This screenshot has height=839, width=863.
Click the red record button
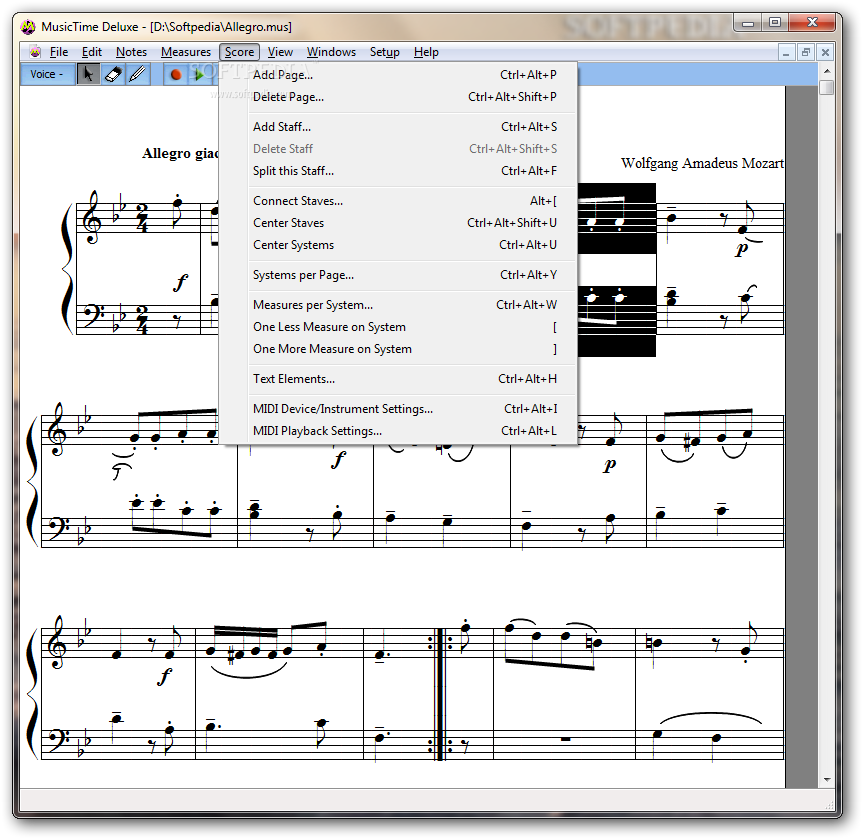pos(176,74)
